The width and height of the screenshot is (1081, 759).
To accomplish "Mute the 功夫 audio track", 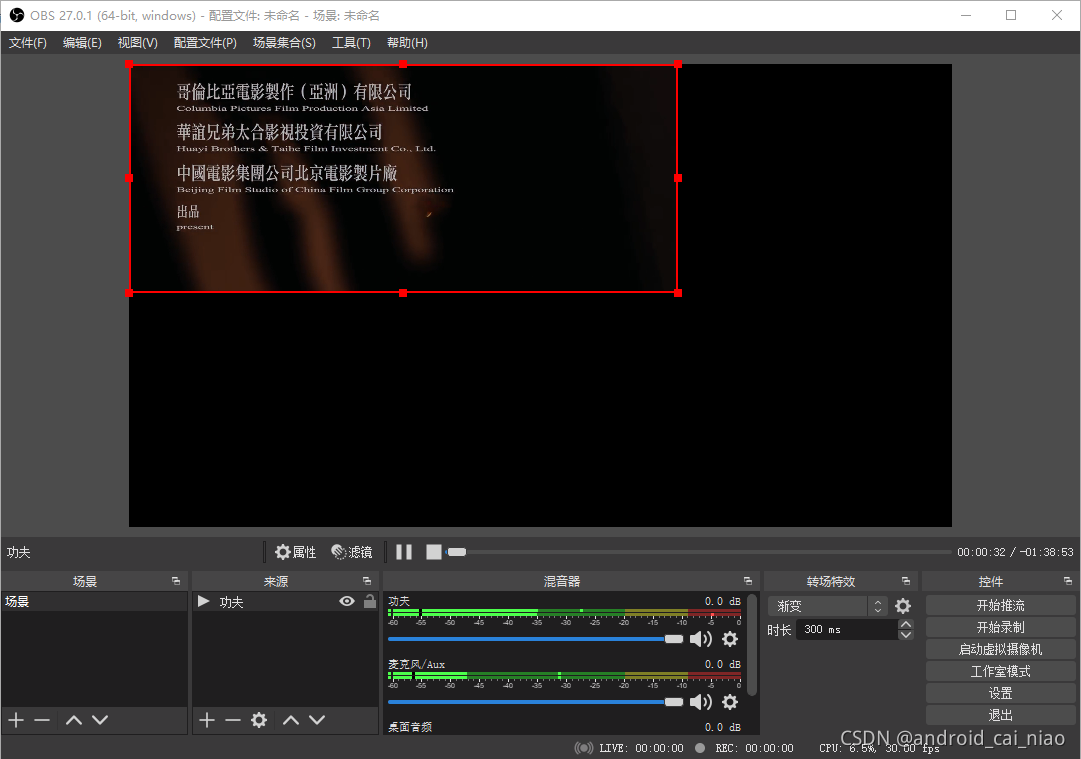I will [700, 639].
